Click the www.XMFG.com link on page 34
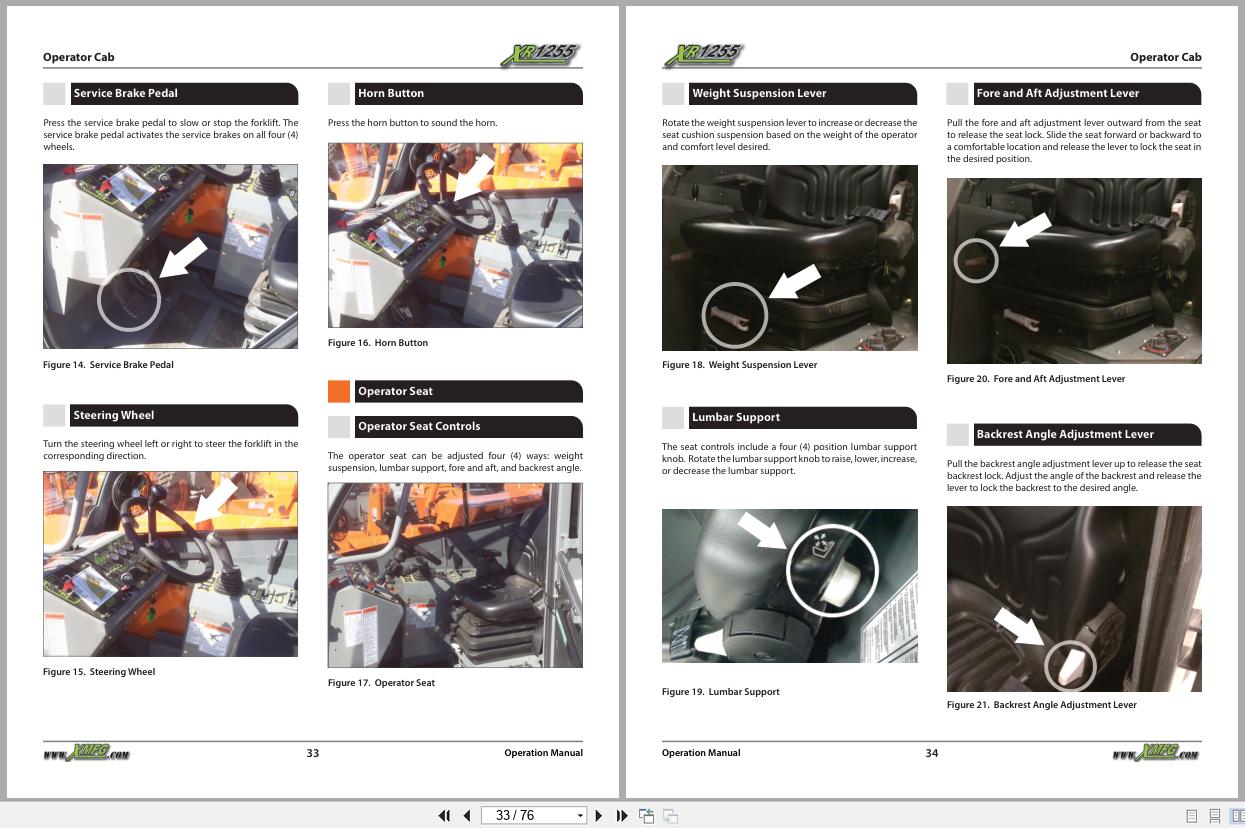The height and width of the screenshot is (828, 1245). point(1157,753)
